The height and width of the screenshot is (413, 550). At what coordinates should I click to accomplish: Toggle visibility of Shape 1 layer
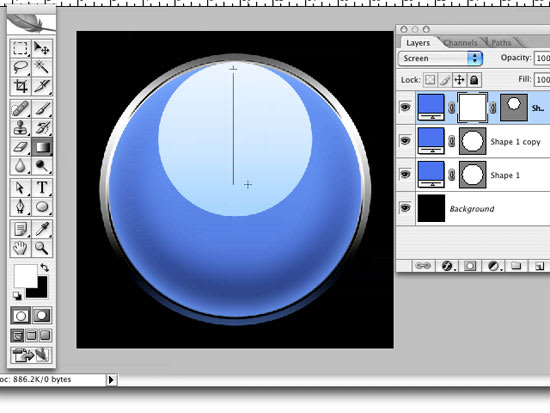405,174
